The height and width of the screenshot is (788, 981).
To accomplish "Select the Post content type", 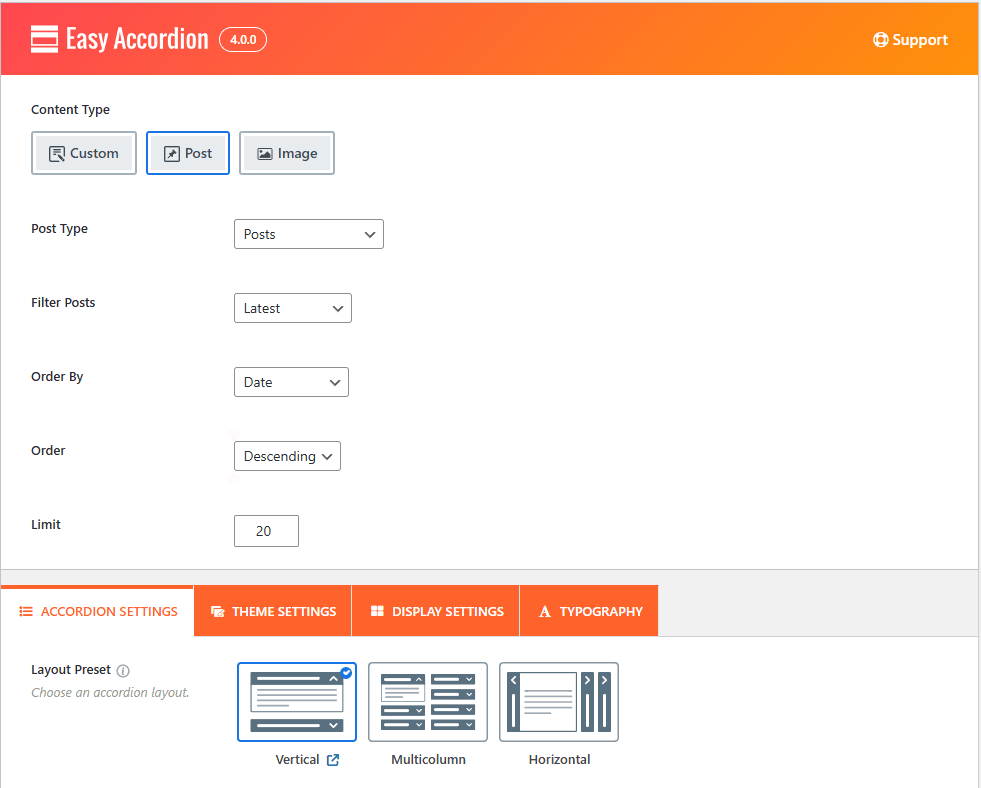I will coord(188,153).
